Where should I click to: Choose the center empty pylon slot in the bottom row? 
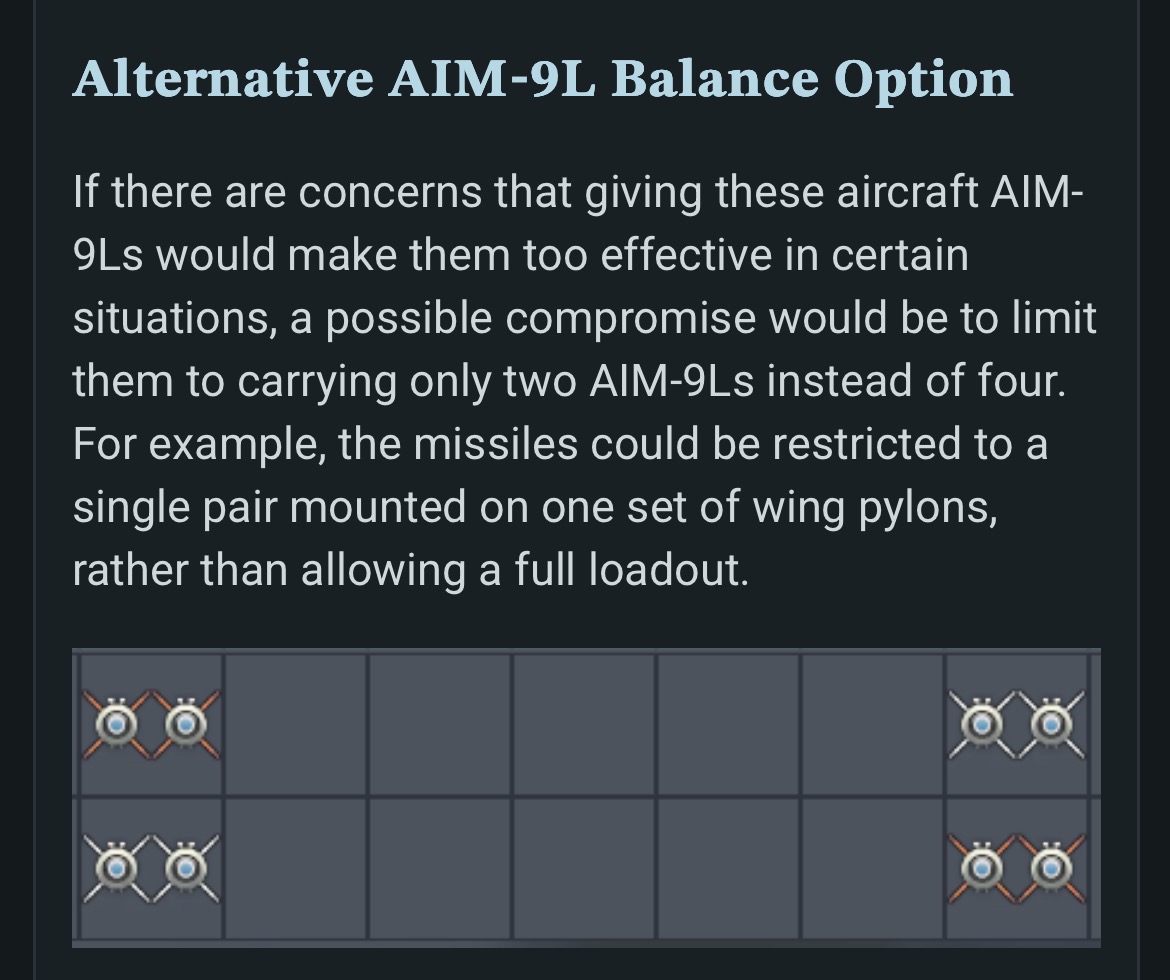584,869
